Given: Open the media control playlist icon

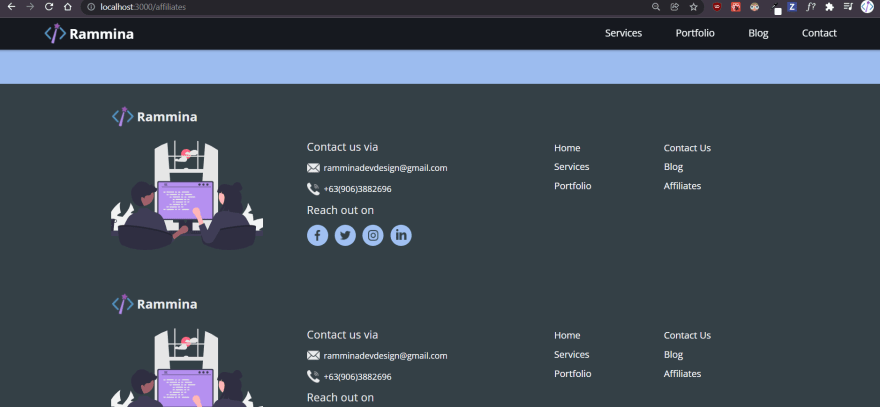Looking at the screenshot, I should (x=848, y=7).
